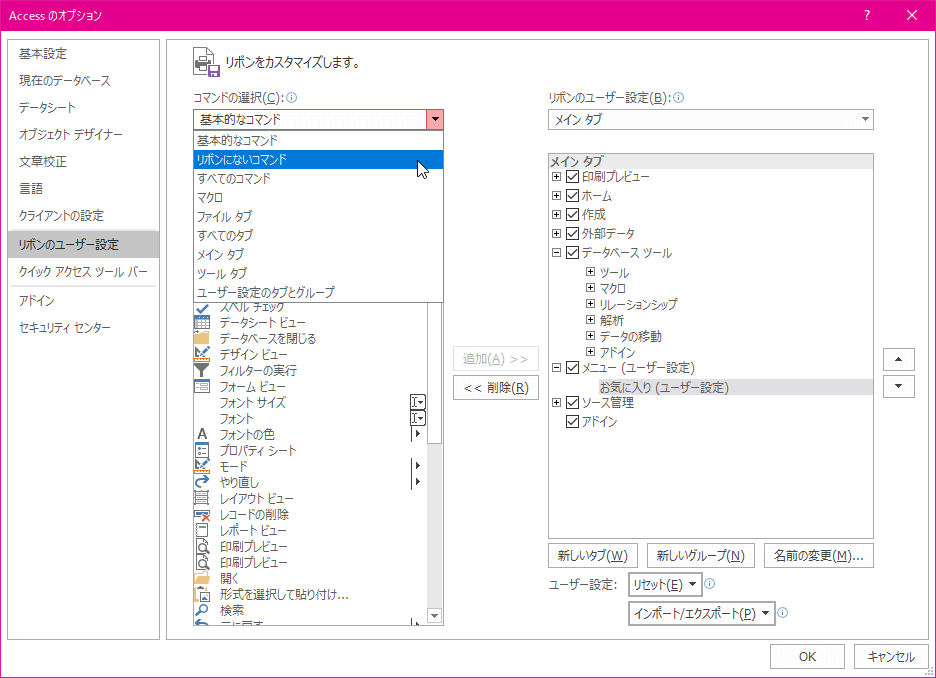Click the command list scrollbar down arrow
Image resolution: width=936 pixels, height=678 pixels.
(435, 616)
